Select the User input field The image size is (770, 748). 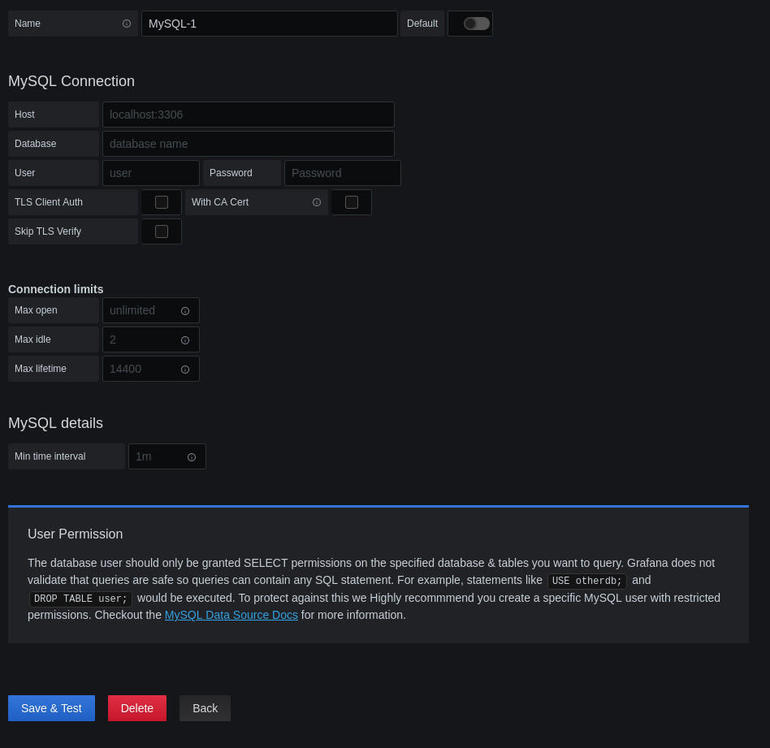pos(151,173)
